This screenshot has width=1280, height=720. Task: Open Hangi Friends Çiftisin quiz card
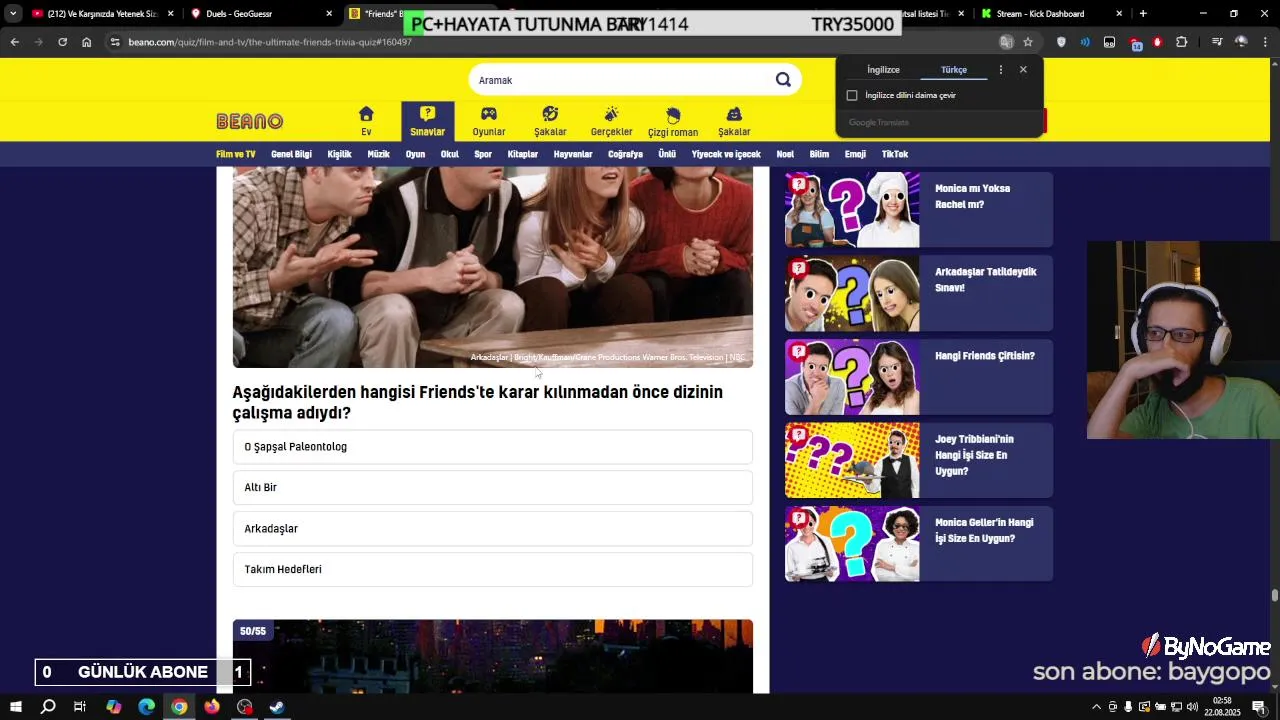point(919,377)
